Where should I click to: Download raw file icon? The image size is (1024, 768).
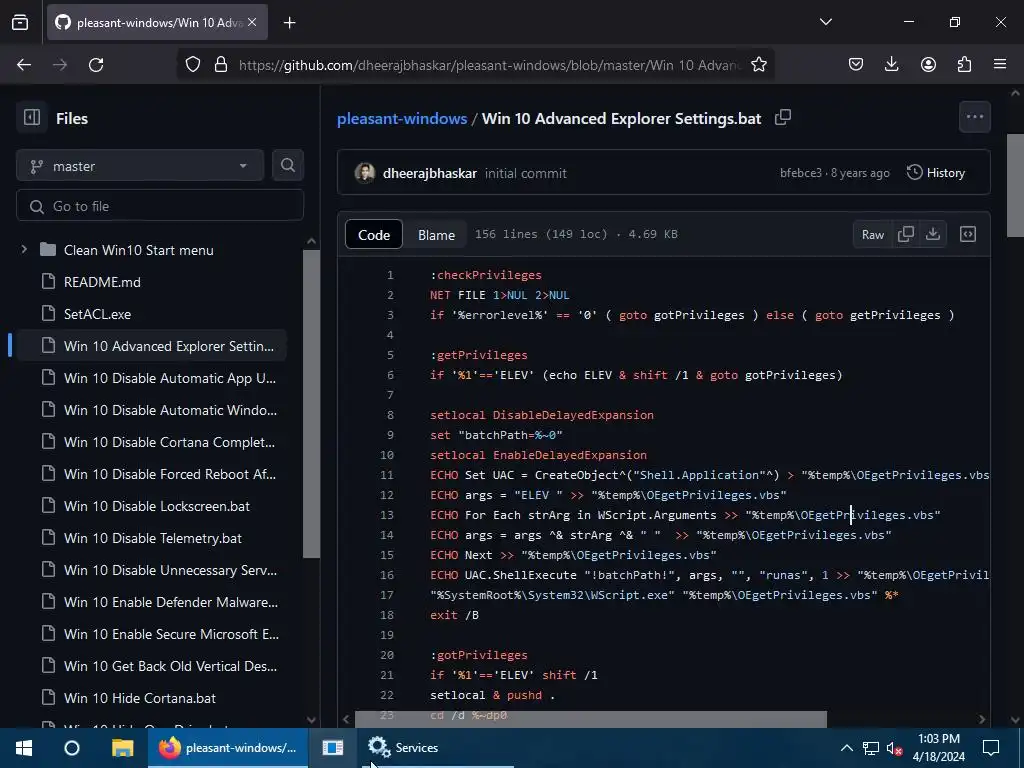pos(933,234)
